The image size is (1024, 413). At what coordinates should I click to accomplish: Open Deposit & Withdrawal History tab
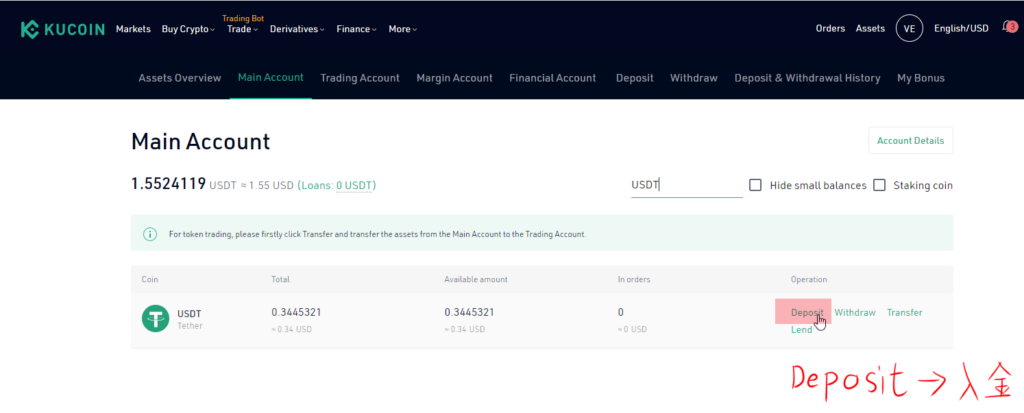pyautogui.click(x=807, y=78)
